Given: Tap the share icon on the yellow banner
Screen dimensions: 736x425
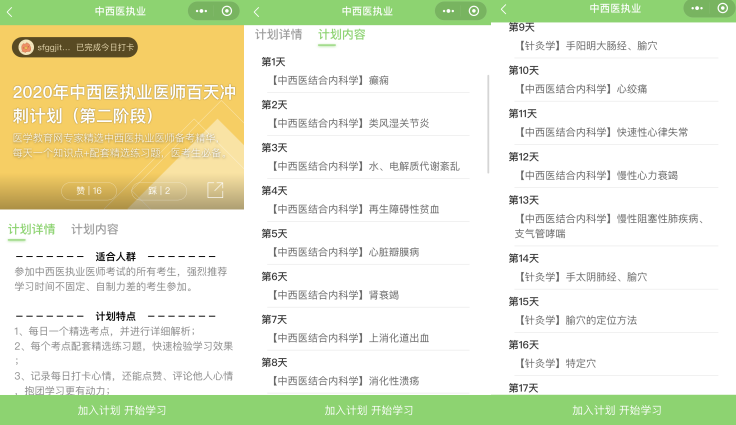Looking at the screenshot, I should (x=215, y=190).
